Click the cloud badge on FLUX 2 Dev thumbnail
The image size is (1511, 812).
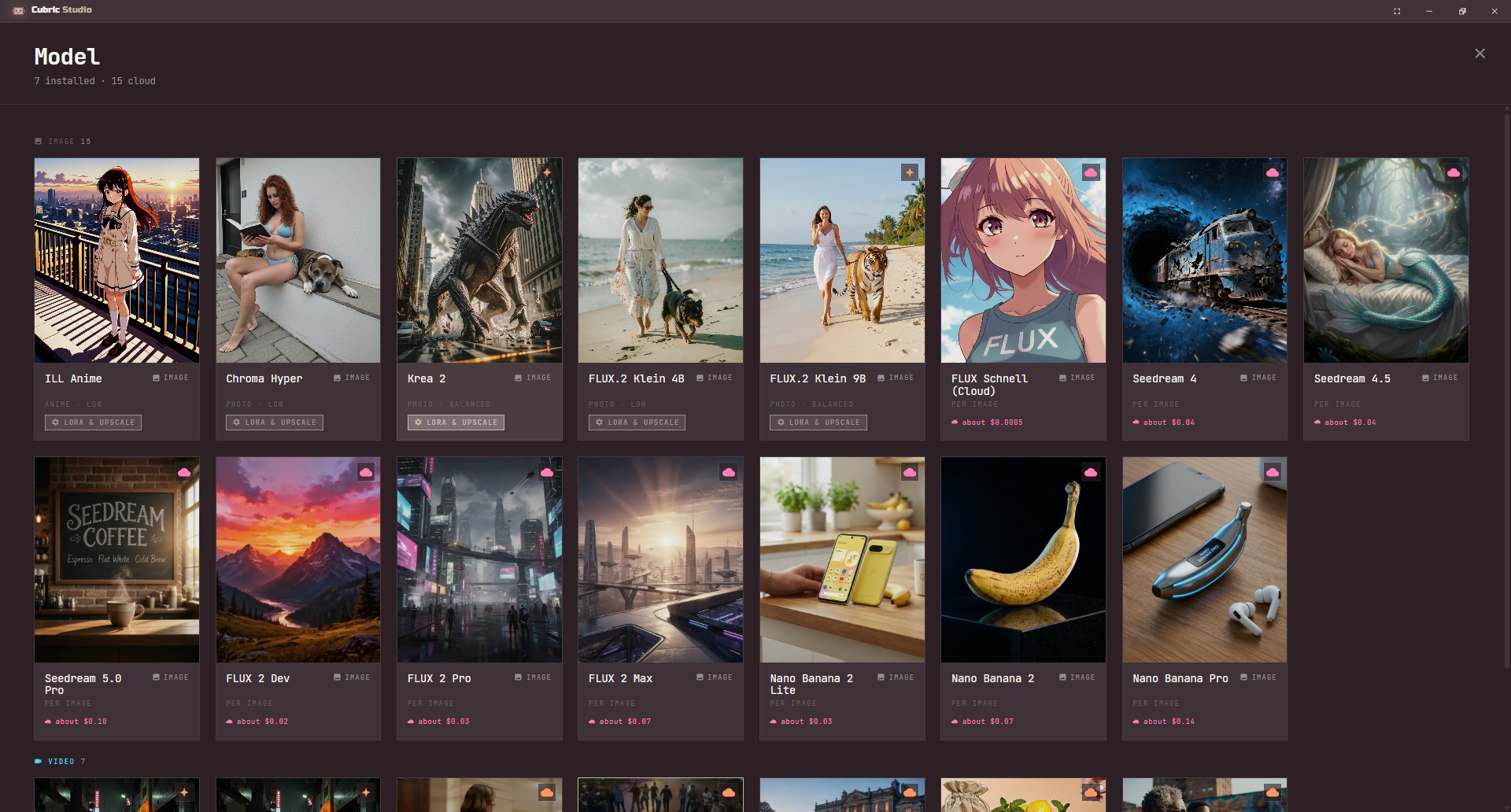pyautogui.click(x=366, y=472)
